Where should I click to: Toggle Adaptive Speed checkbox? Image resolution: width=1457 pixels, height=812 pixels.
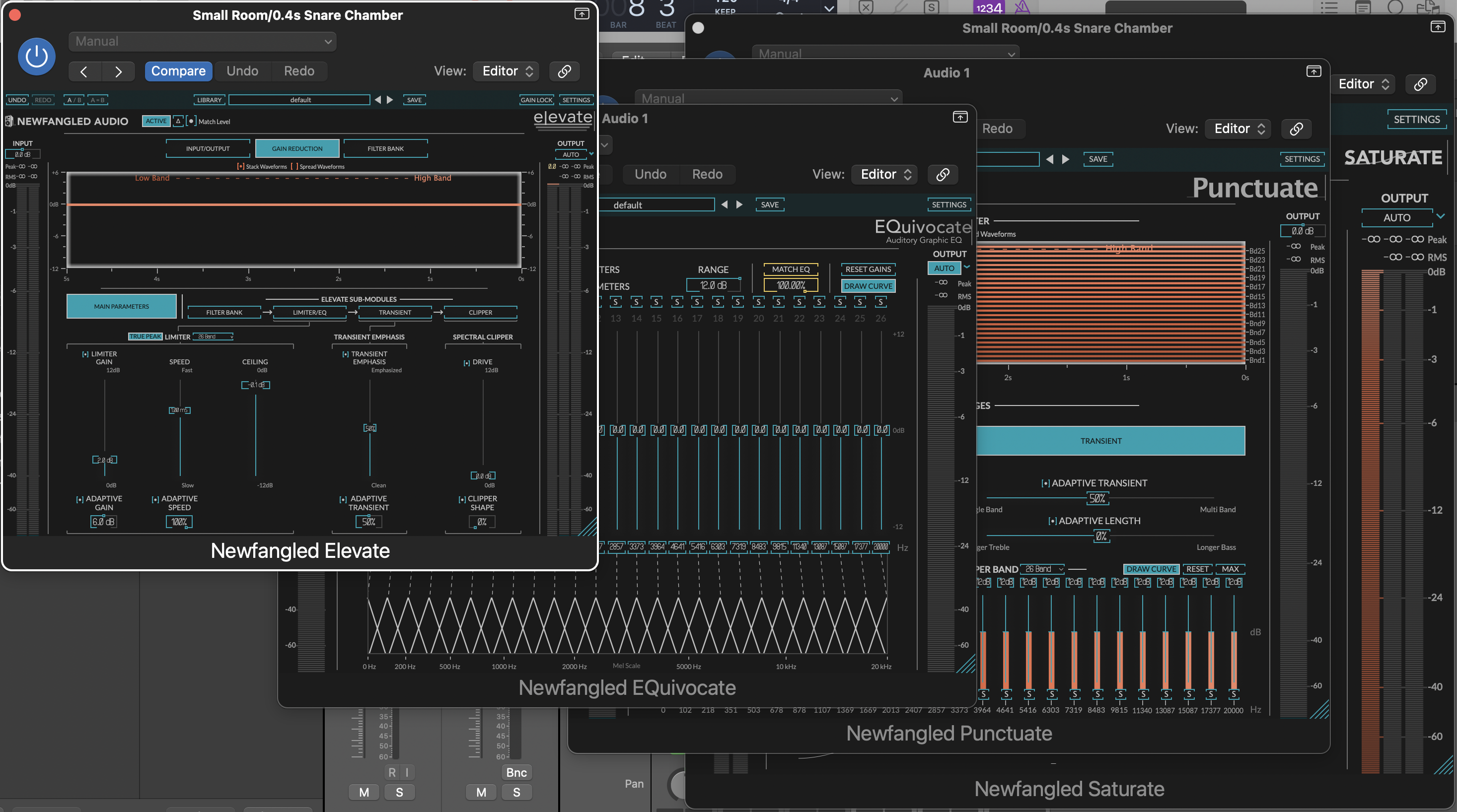[155, 499]
